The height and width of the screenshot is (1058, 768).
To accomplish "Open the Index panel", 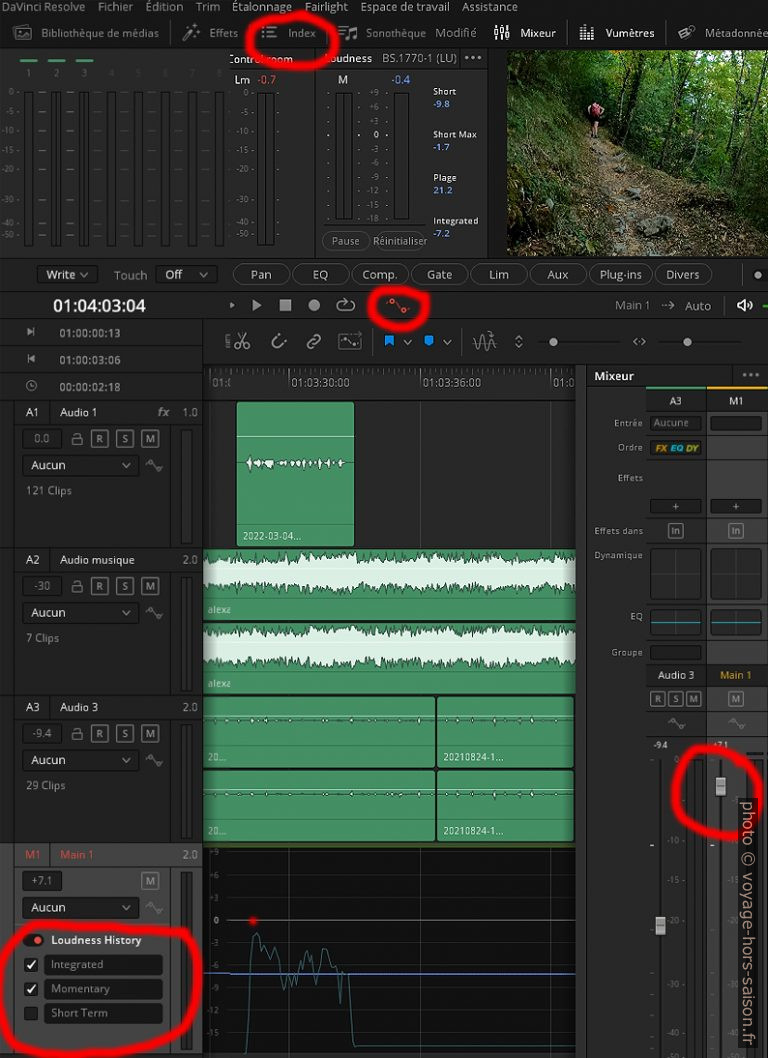I will [x=289, y=32].
